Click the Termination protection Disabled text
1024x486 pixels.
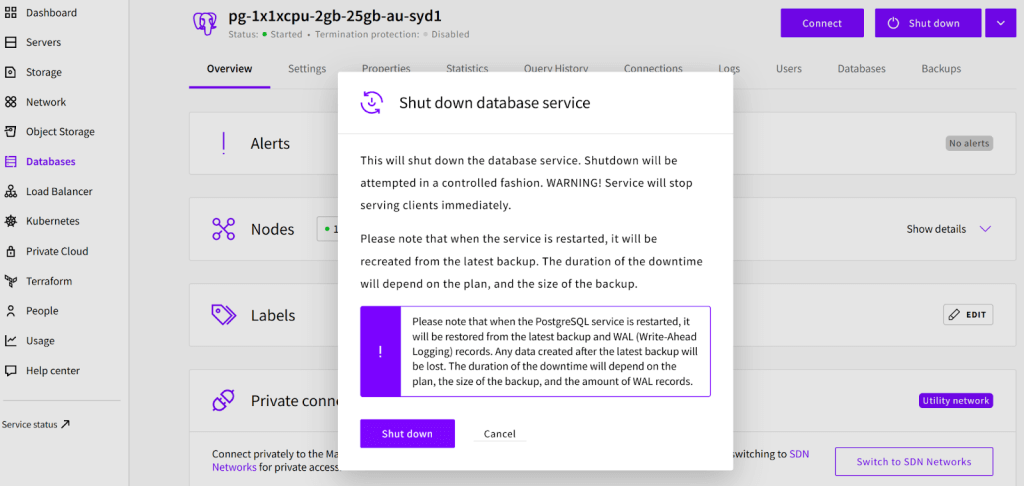(x=449, y=34)
